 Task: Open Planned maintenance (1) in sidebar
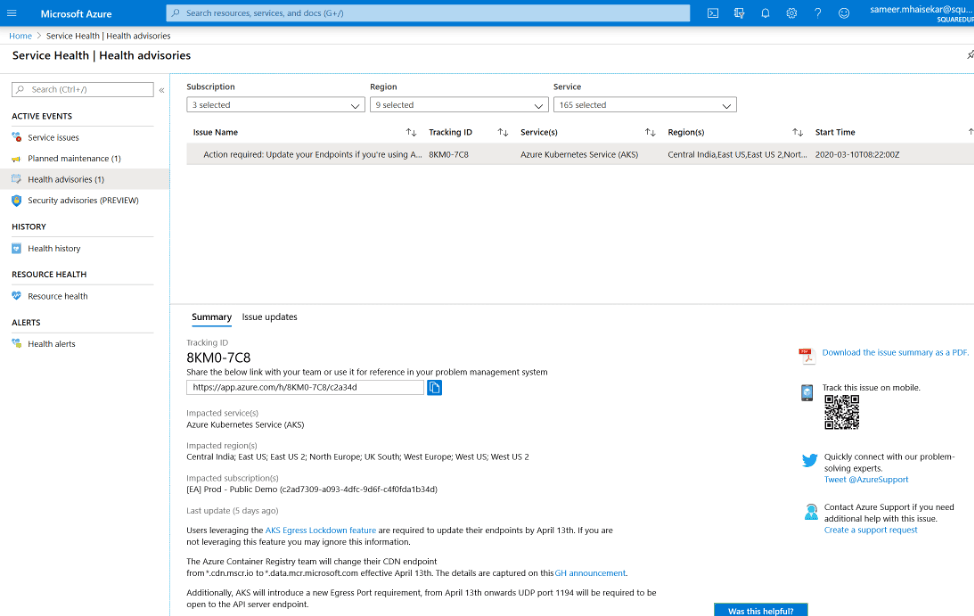click(x=74, y=158)
